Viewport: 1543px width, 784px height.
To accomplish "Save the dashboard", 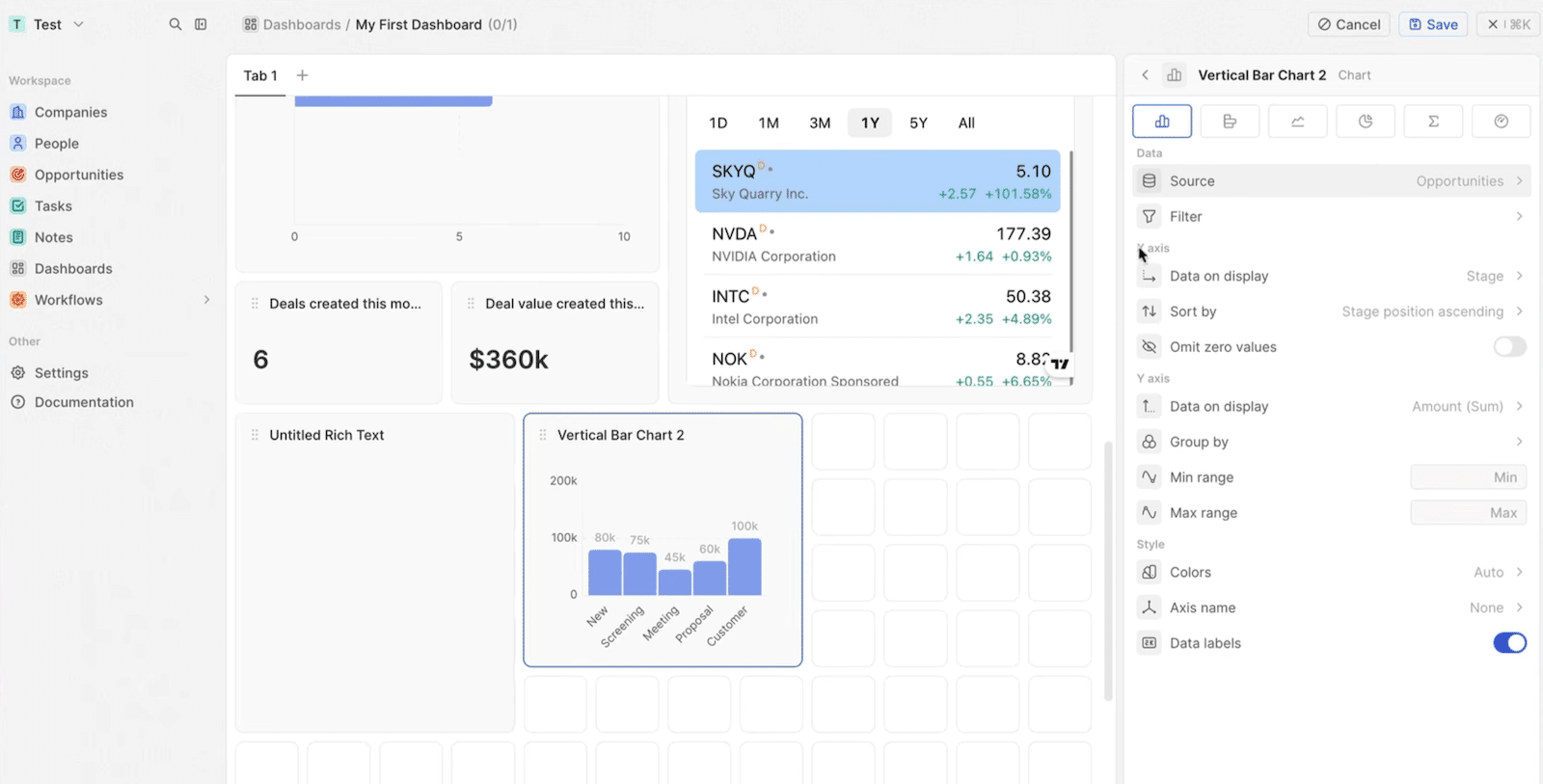I will pyautogui.click(x=1433, y=24).
